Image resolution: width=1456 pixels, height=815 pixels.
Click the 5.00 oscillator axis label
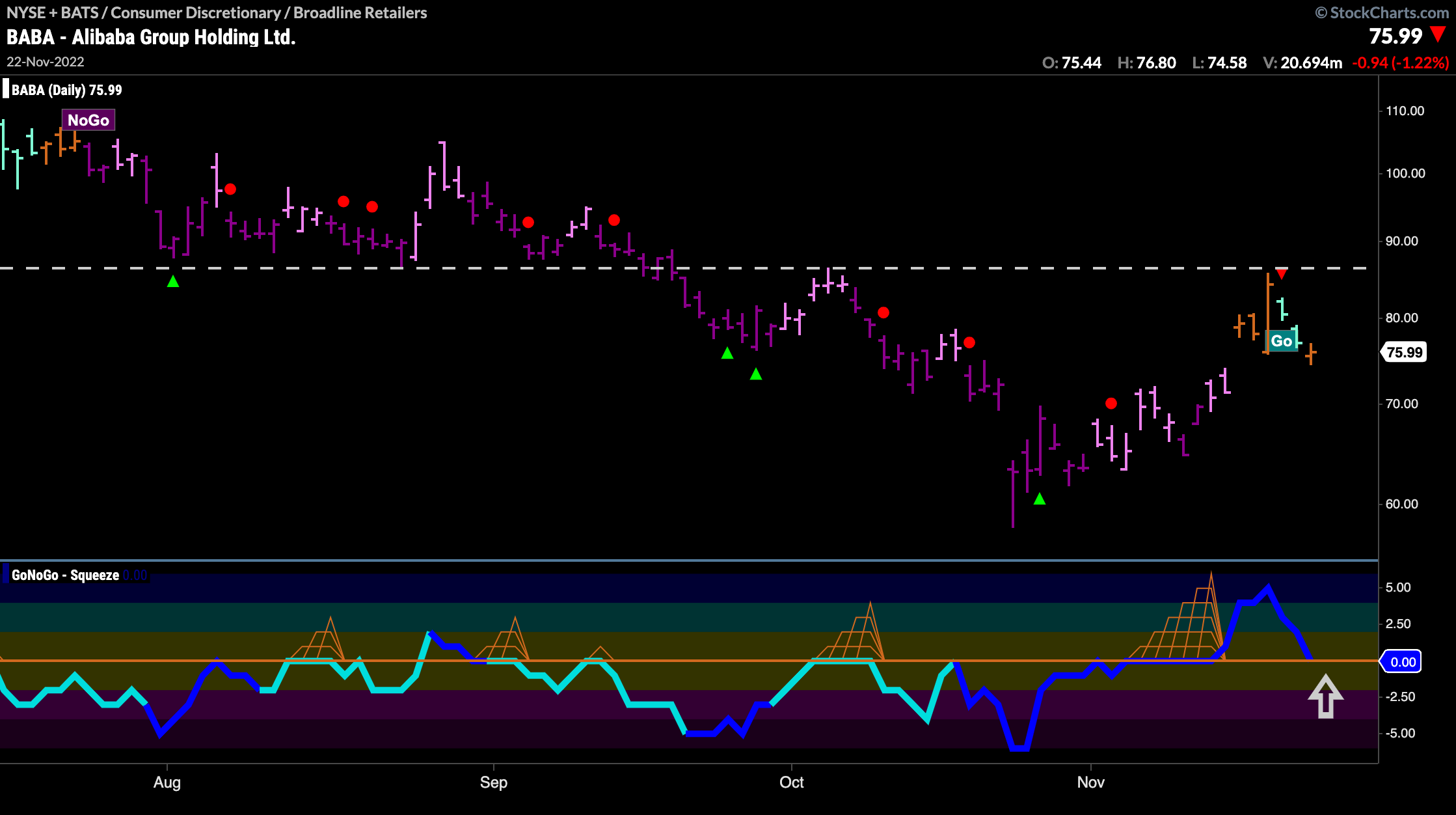(1398, 587)
